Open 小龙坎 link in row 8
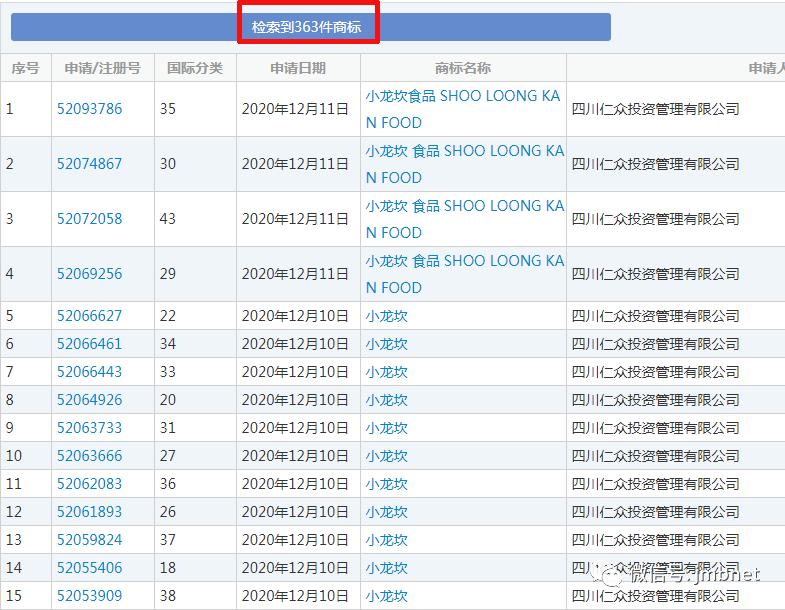Image resolution: width=785 pixels, height=610 pixels. (386, 401)
